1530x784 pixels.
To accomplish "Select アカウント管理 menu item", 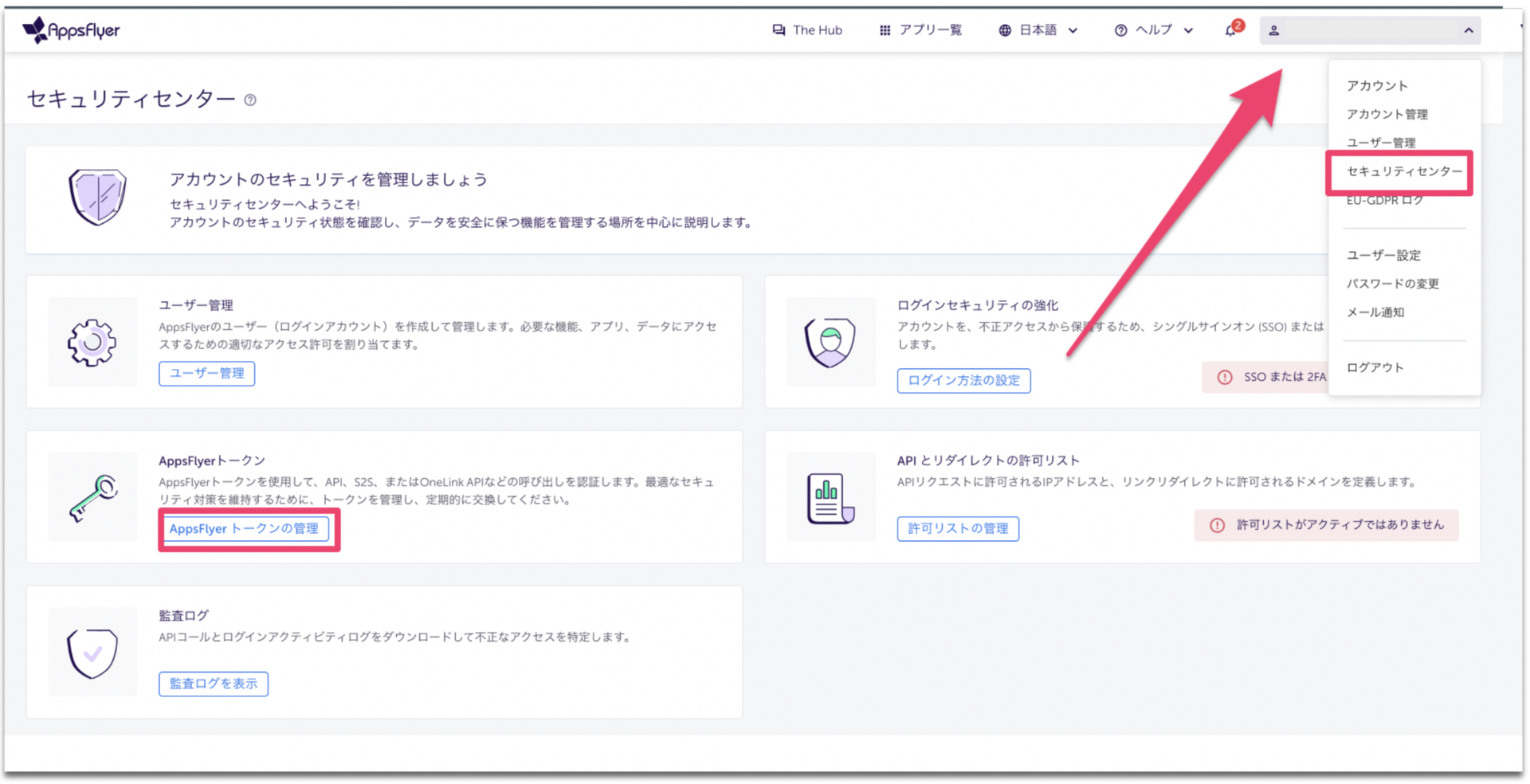I will (x=1387, y=114).
